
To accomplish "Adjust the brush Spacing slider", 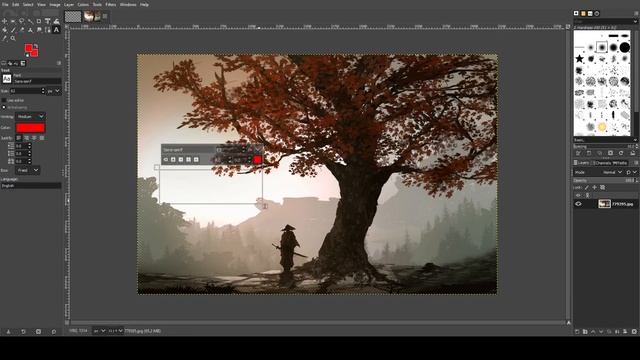I will point(605,146).
